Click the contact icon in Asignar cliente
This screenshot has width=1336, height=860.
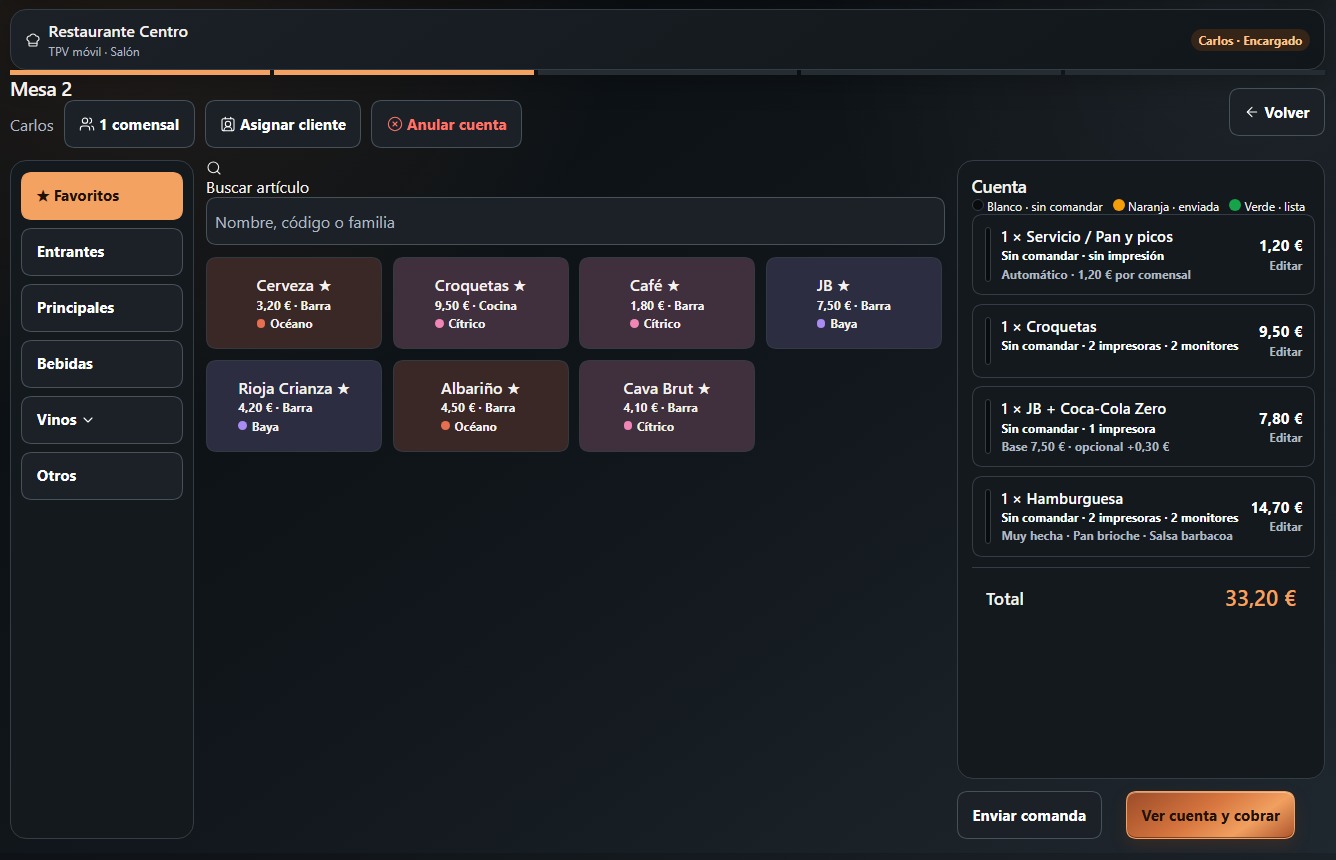pyautogui.click(x=228, y=124)
